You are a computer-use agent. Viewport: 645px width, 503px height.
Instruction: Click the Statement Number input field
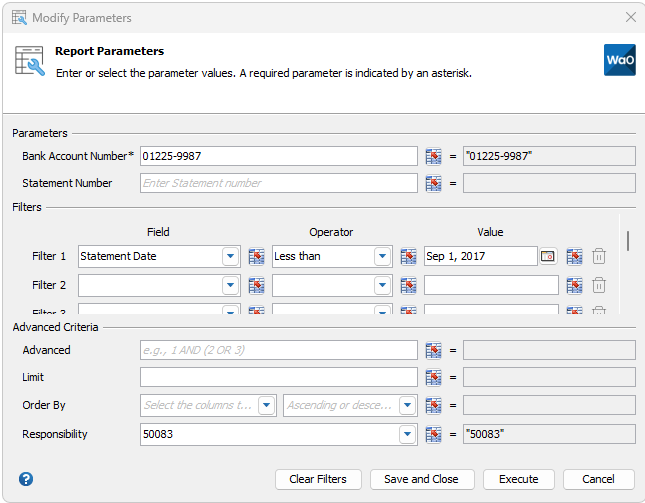278,183
